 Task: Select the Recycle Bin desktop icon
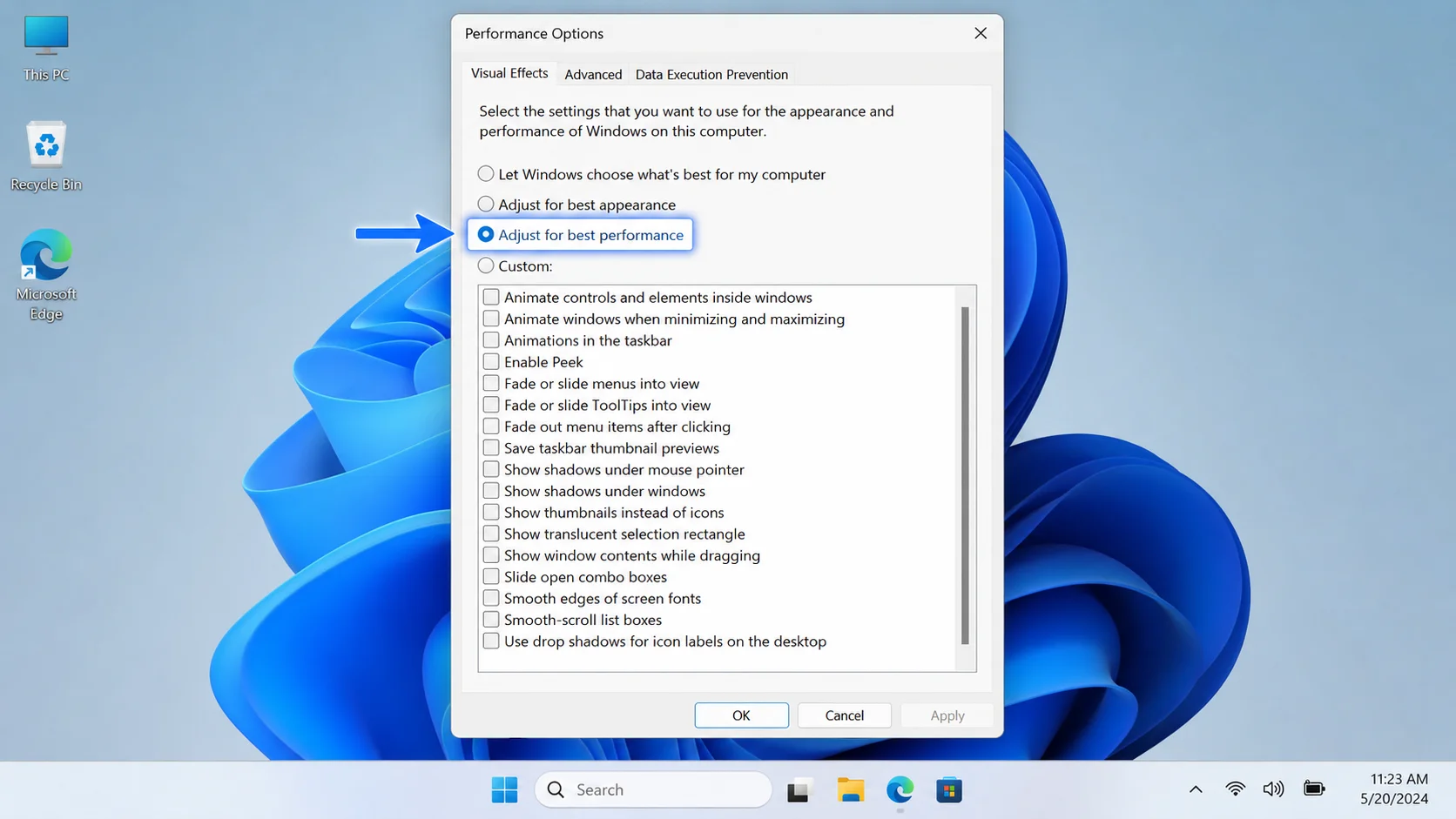point(46,157)
